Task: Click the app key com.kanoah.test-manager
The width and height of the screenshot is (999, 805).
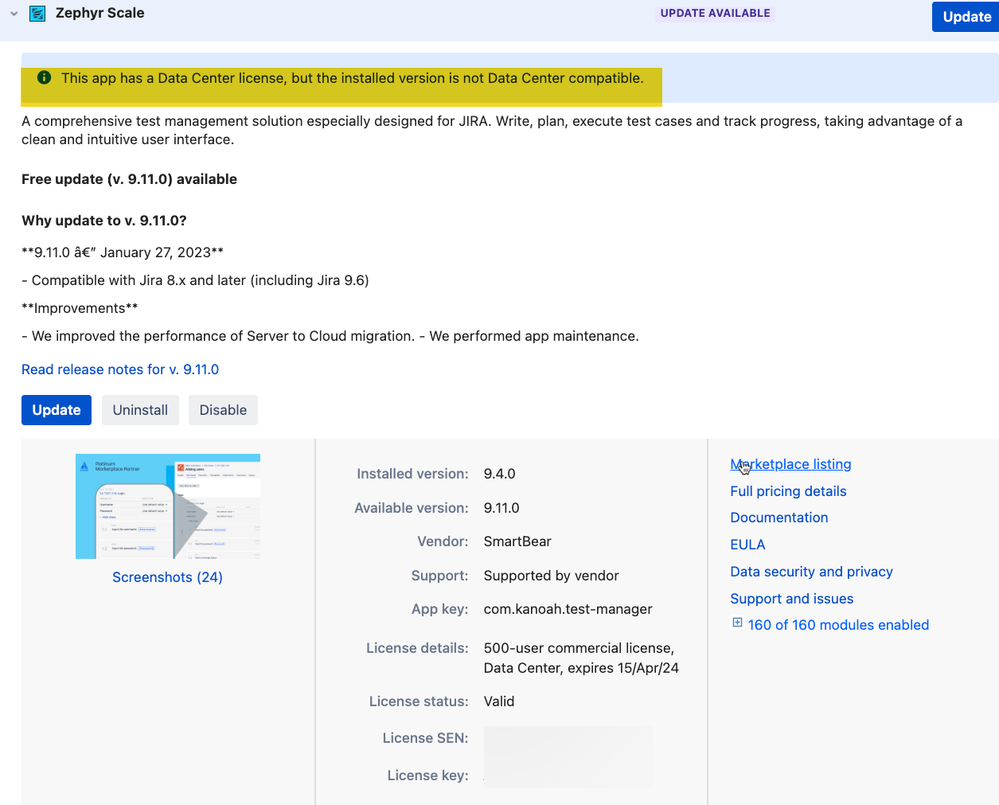Action: 568,609
